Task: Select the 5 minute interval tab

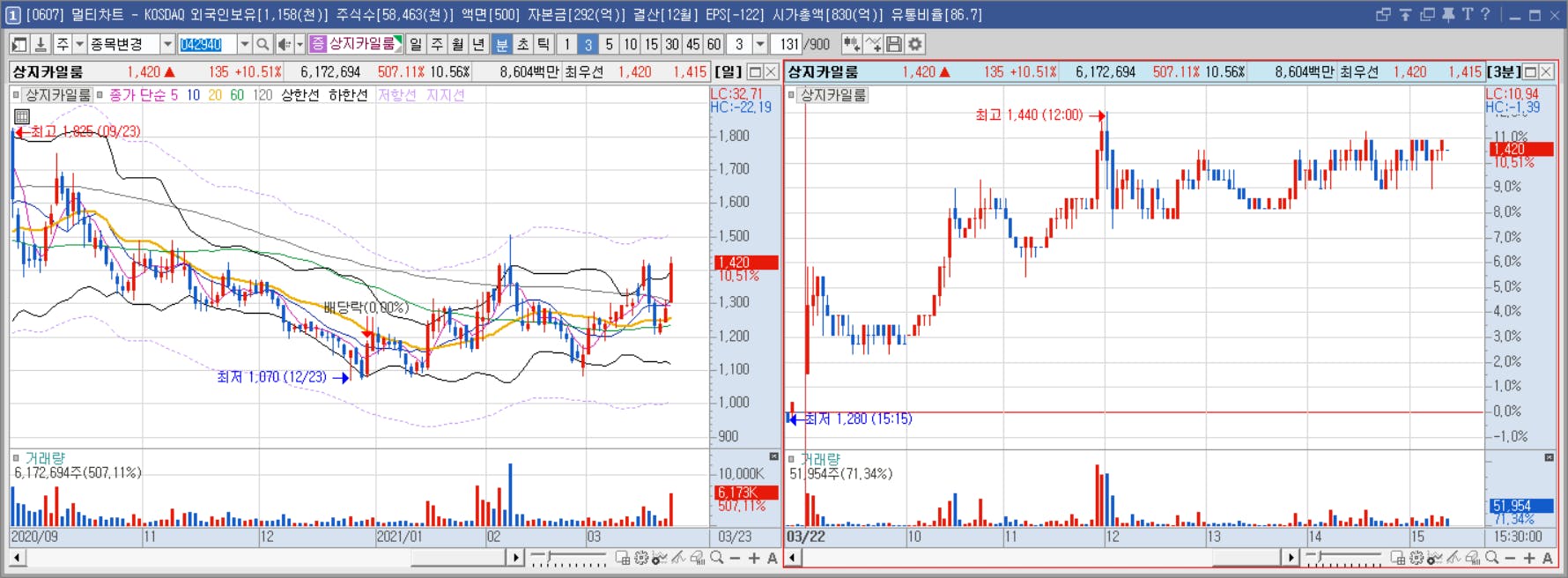Action: [x=609, y=44]
